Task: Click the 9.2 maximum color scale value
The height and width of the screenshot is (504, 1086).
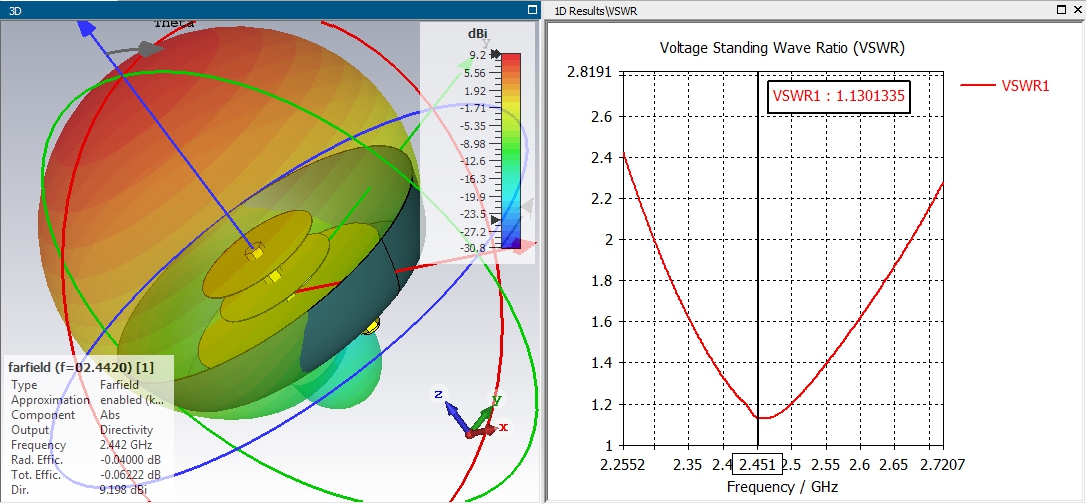Action: click(477, 55)
